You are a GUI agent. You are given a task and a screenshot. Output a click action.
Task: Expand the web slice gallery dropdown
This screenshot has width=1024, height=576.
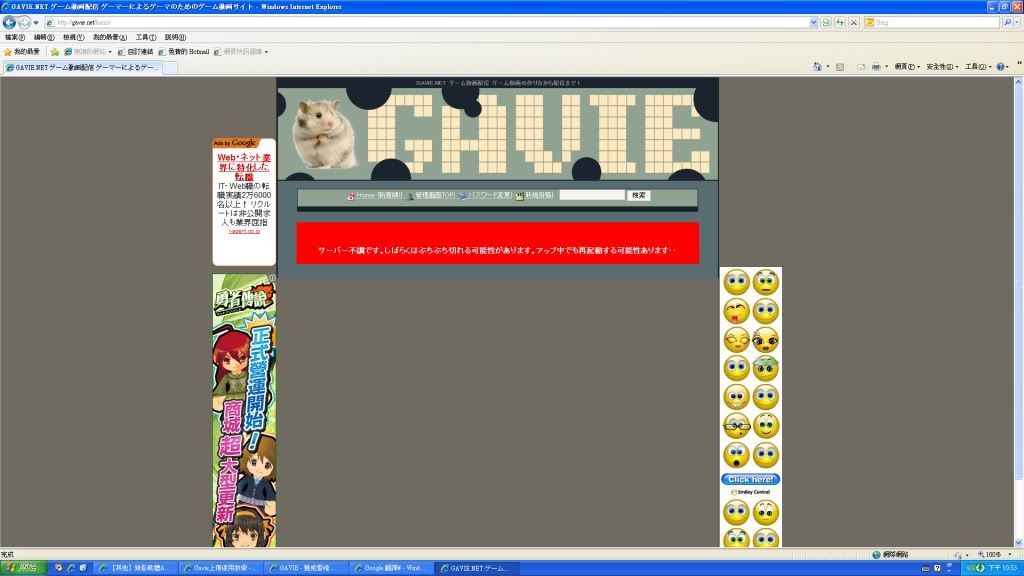266,52
